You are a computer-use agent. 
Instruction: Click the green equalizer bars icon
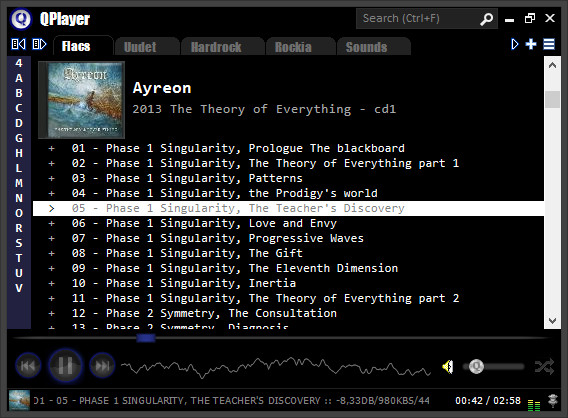534,405
